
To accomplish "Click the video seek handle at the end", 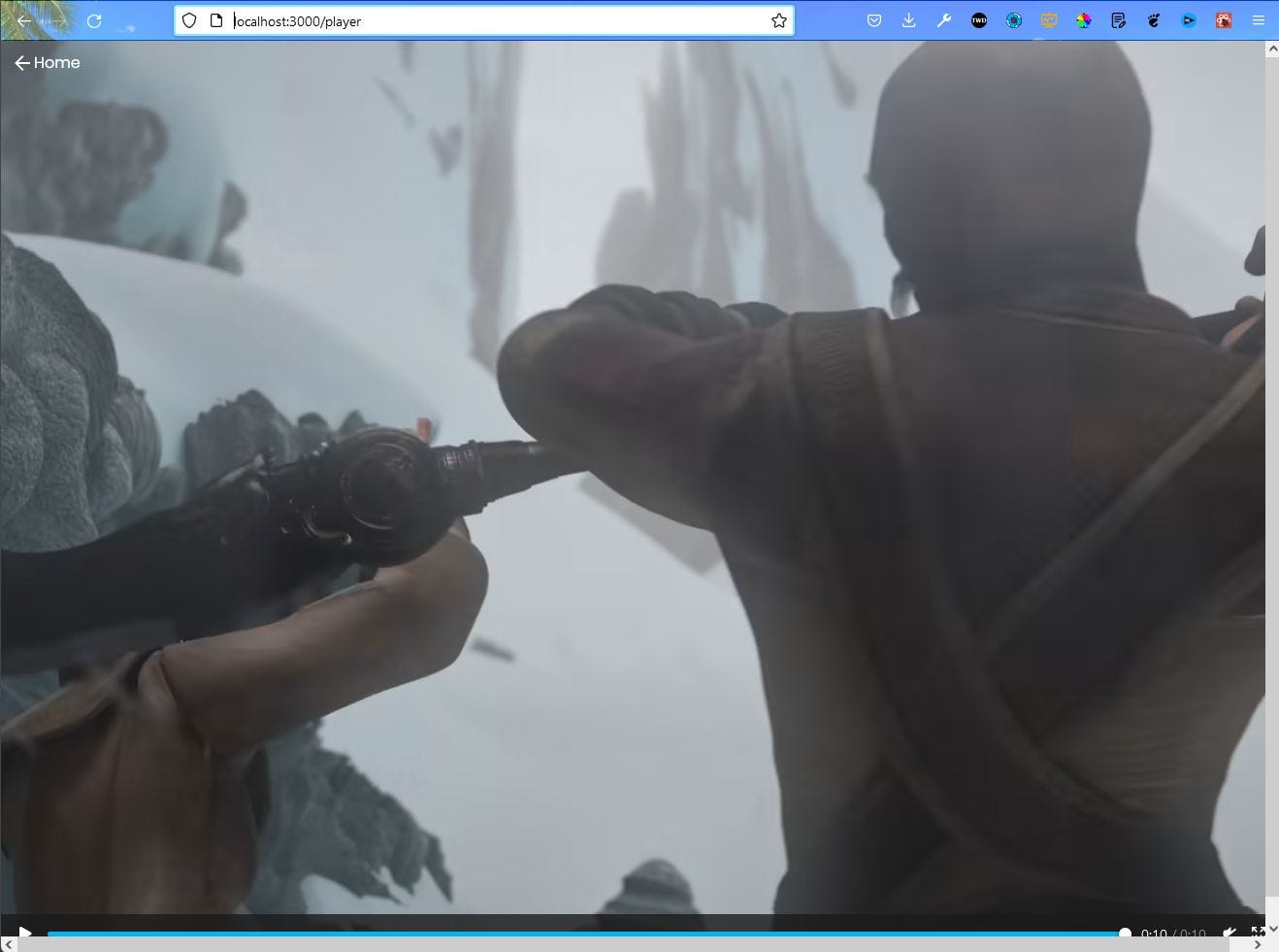I will [x=1125, y=934].
